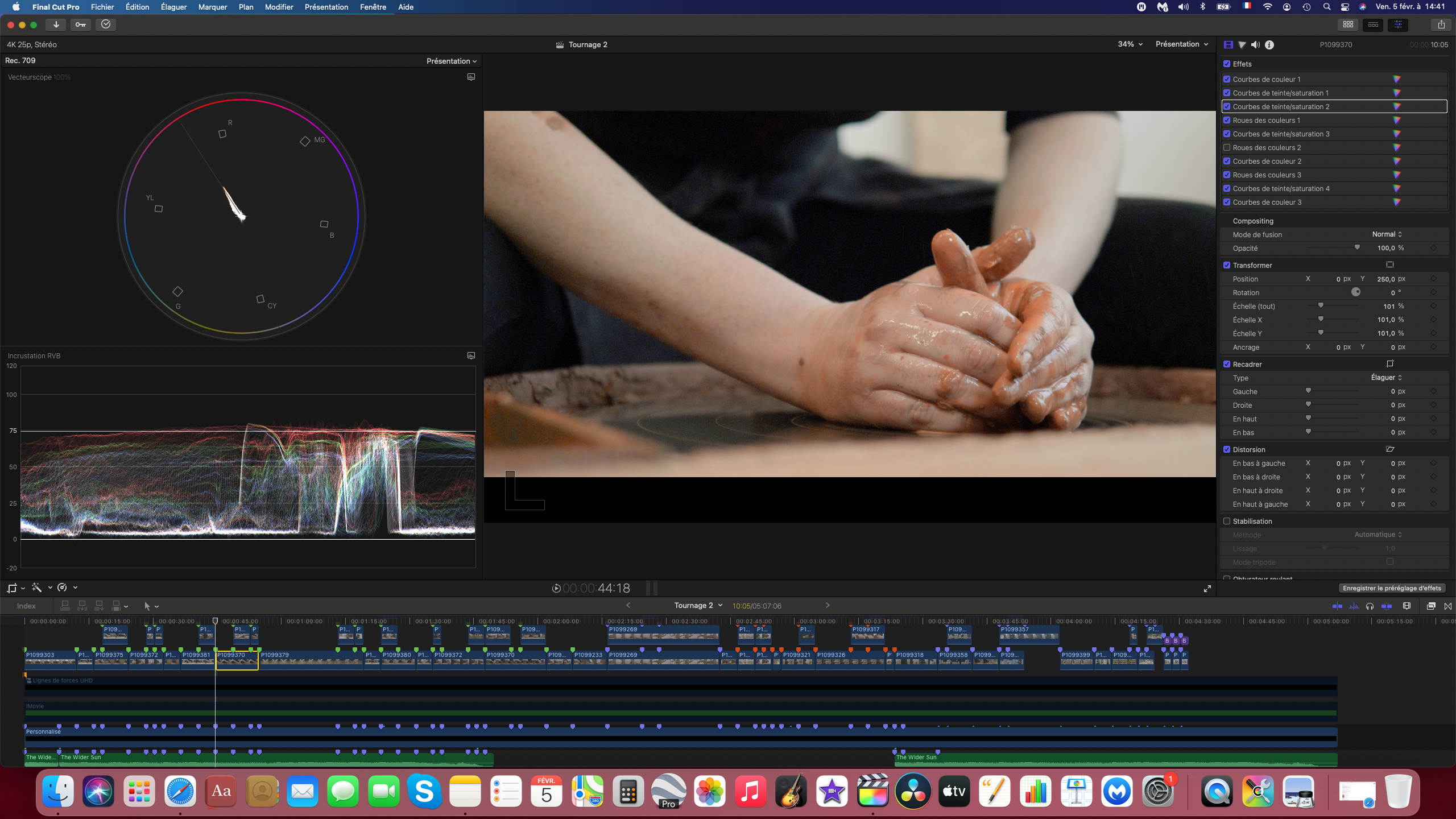Open the keyword editor key icon
The width and height of the screenshot is (1456, 819).
(81, 24)
